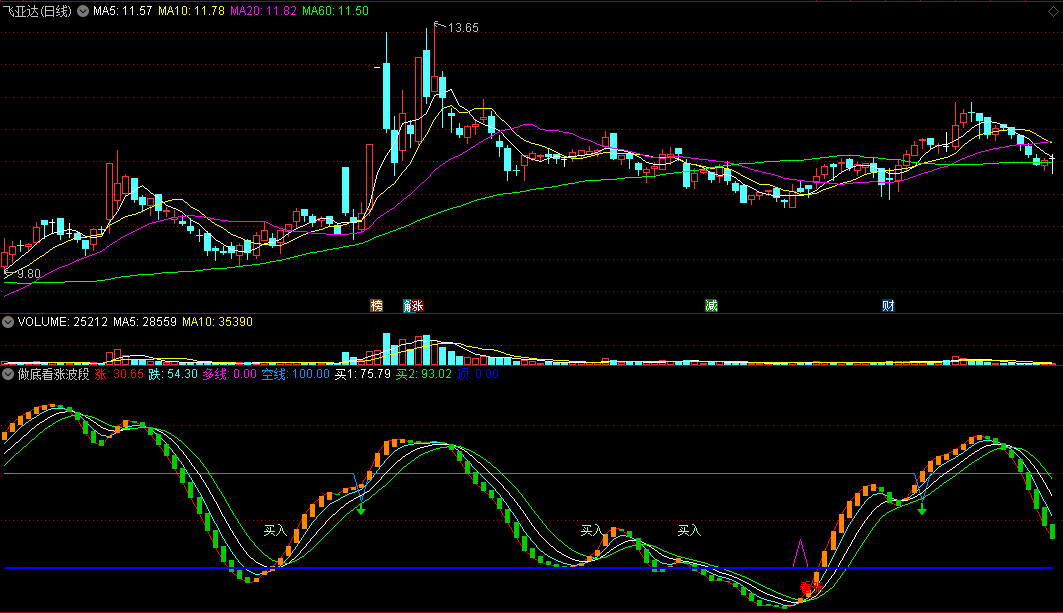The width and height of the screenshot is (1063, 613).
Task: Click the cyan 跌: 54.30 value
Action: point(173,374)
